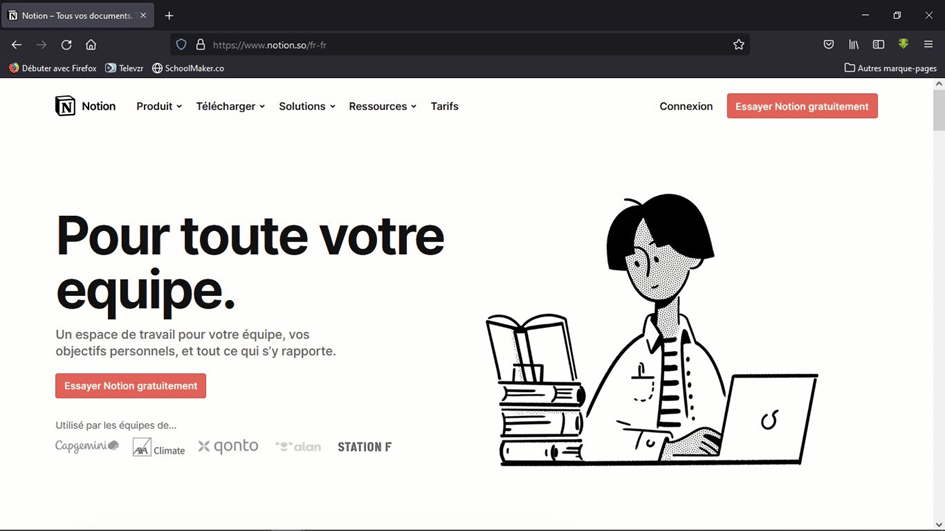Viewport: 945px width, 531px height.
Task: Open the Solutions dropdown menu
Action: point(307,106)
